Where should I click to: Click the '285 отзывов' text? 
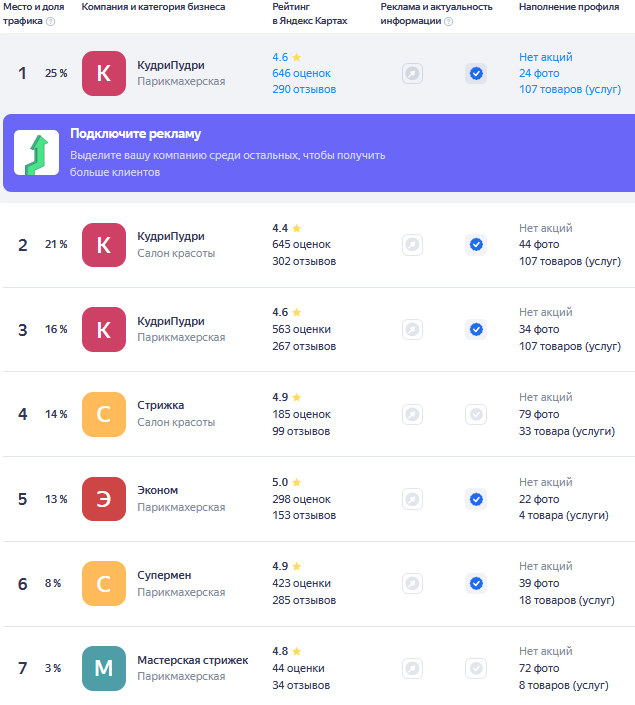304,600
